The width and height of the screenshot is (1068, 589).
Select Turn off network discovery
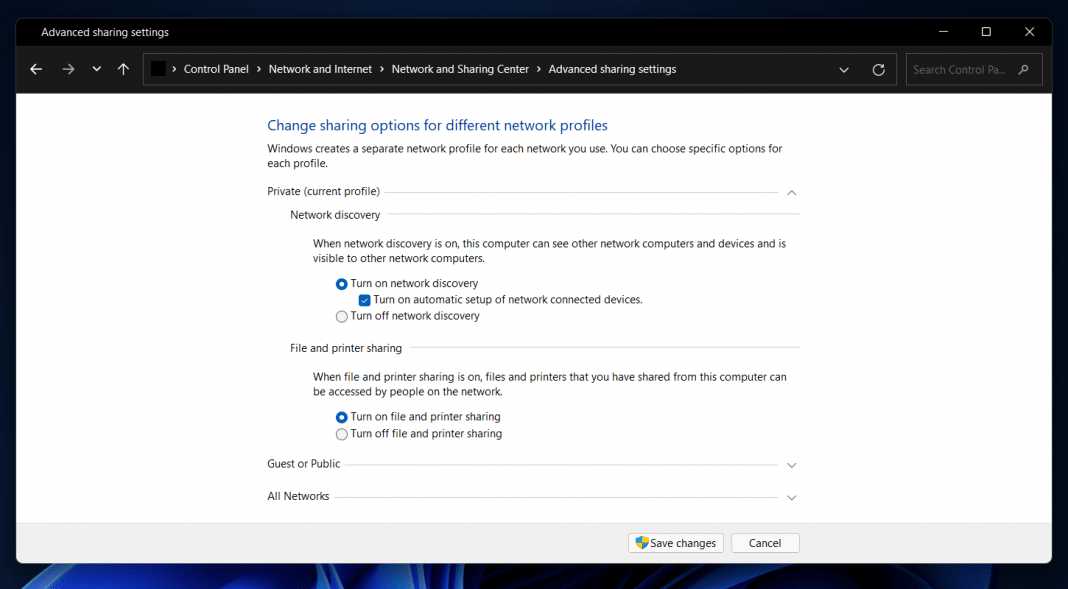pyautogui.click(x=341, y=316)
